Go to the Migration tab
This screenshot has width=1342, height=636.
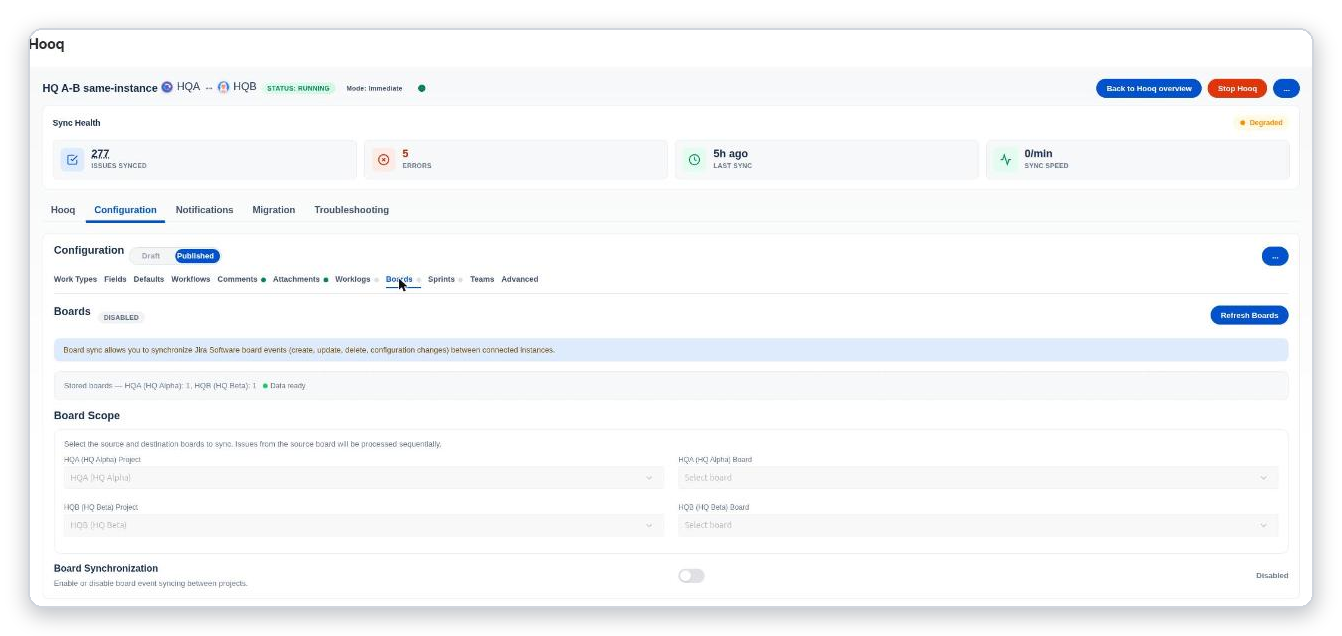[x=274, y=210]
